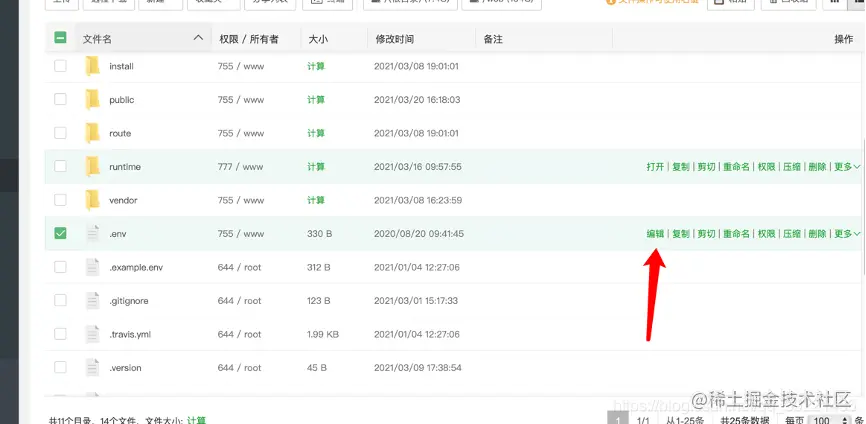866x424 pixels.
Task: Go to page 1 in pagination
Action: tap(617, 418)
